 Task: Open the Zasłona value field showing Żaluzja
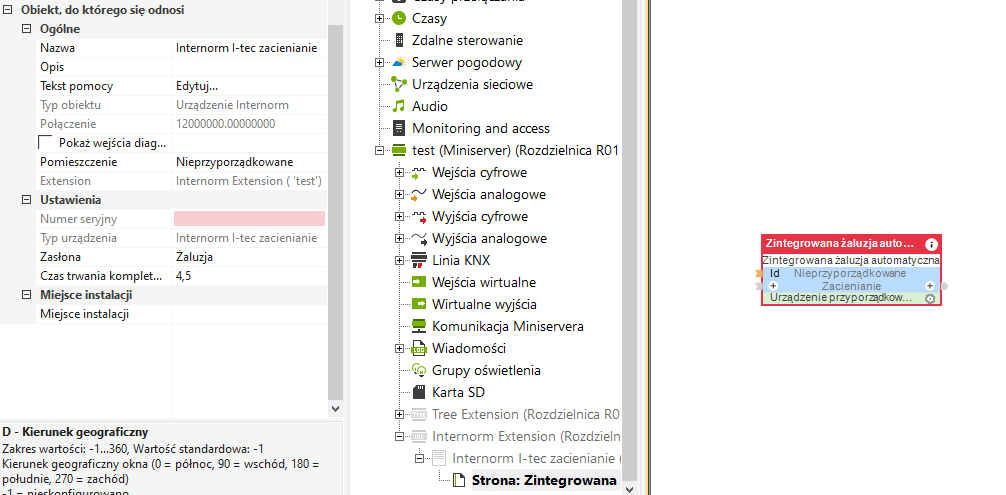click(249, 257)
